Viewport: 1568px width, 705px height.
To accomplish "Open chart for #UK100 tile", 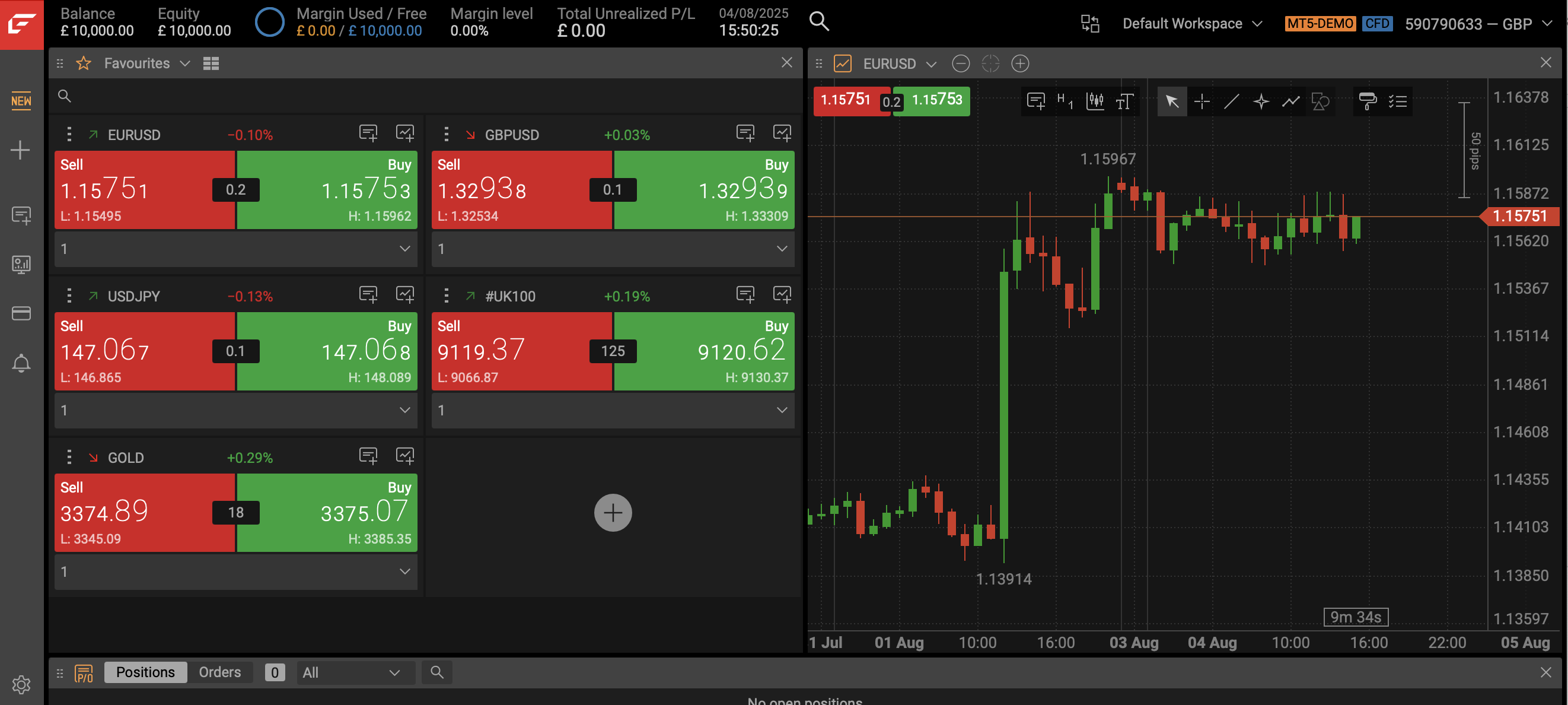I will (782, 294).
